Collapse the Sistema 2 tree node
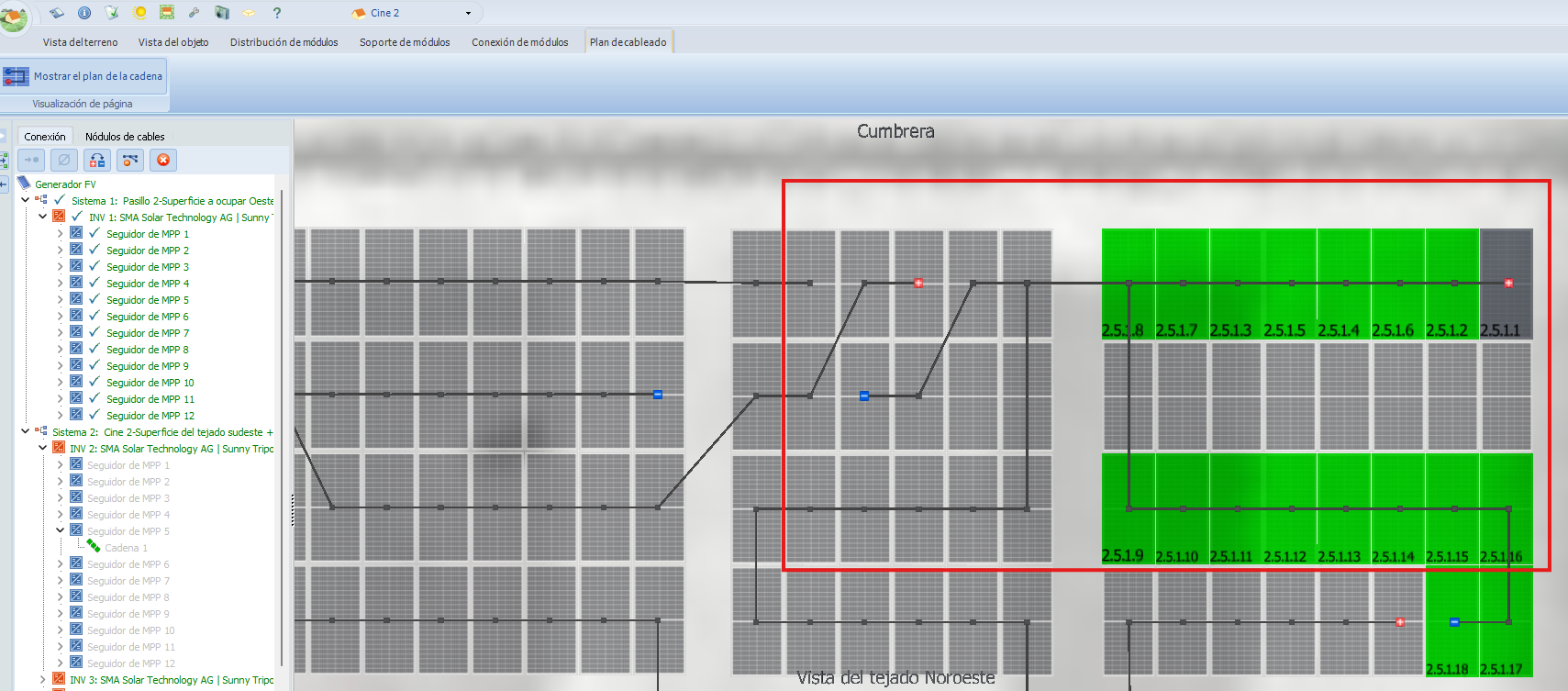The width and height of the screenshot is (1568, 691). pyautogui.click(x=25, y=431)
